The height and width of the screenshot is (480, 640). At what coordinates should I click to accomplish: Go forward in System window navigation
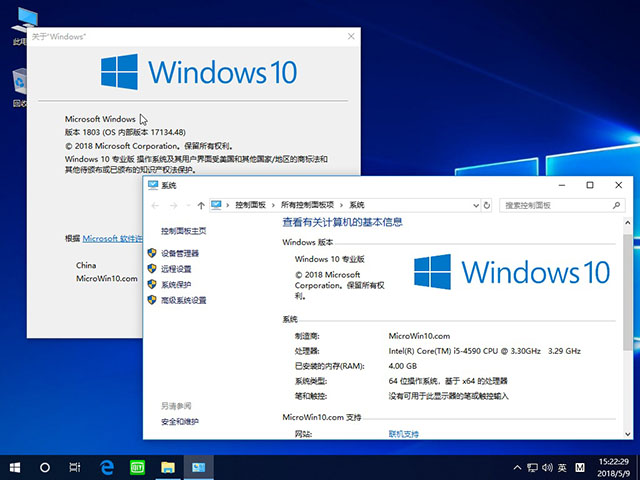(173, 205)
